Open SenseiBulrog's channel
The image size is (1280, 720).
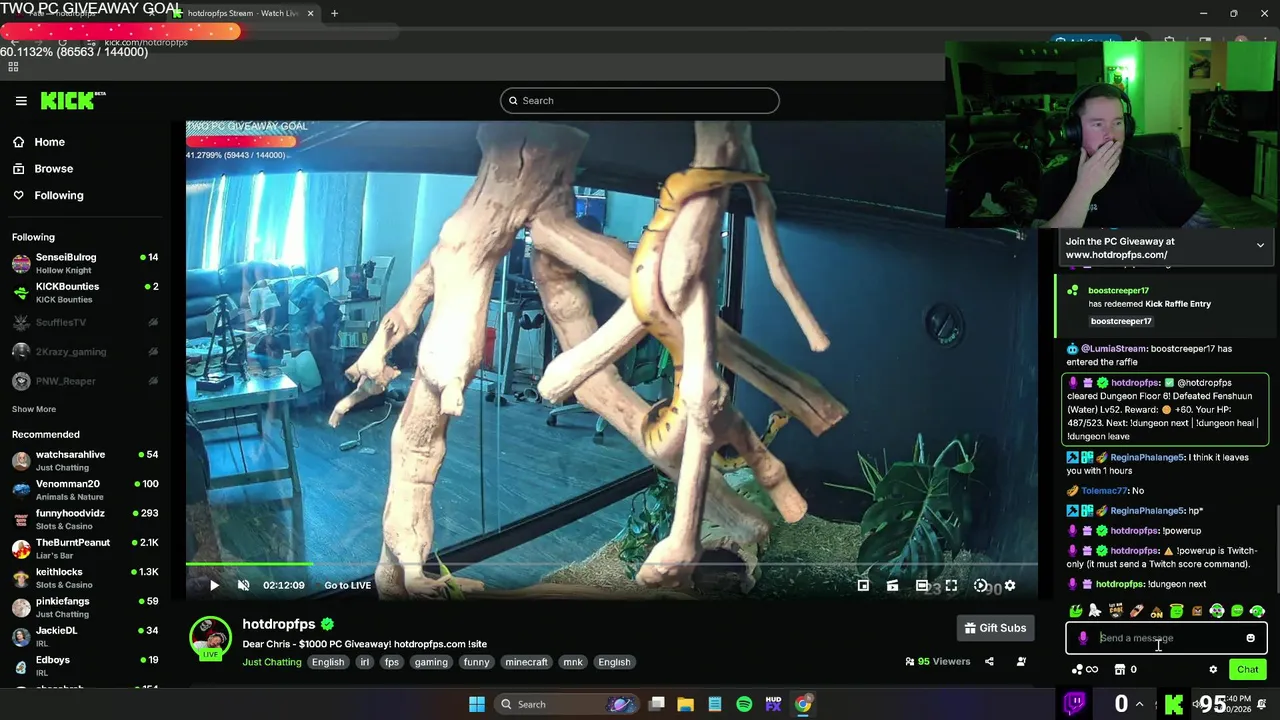pyautogui.click(x=85, y=263)
